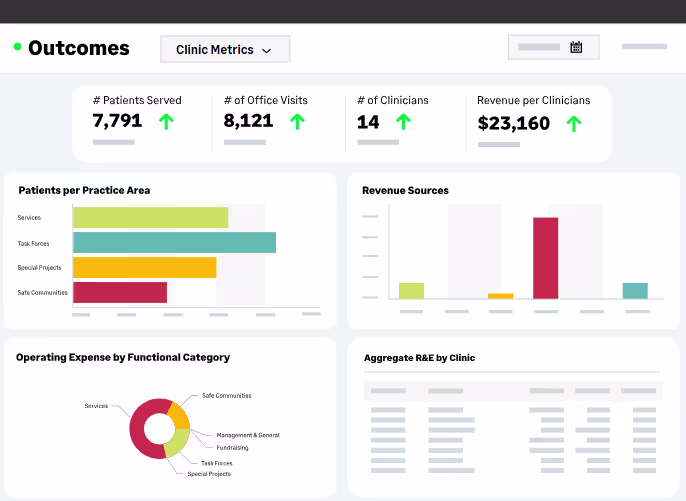The height and width of the screenshot is (501, 686).
Task: Click the teal column in Revenue Sources
Action: click(635, 291)
